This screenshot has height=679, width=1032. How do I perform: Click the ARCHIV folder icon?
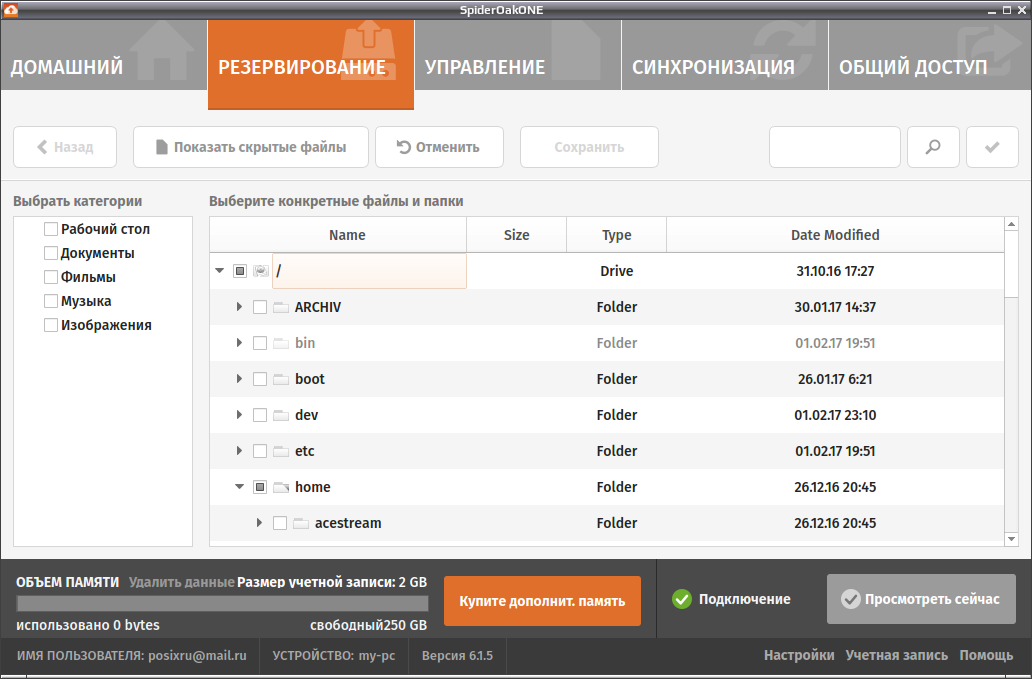click(281, 307)
